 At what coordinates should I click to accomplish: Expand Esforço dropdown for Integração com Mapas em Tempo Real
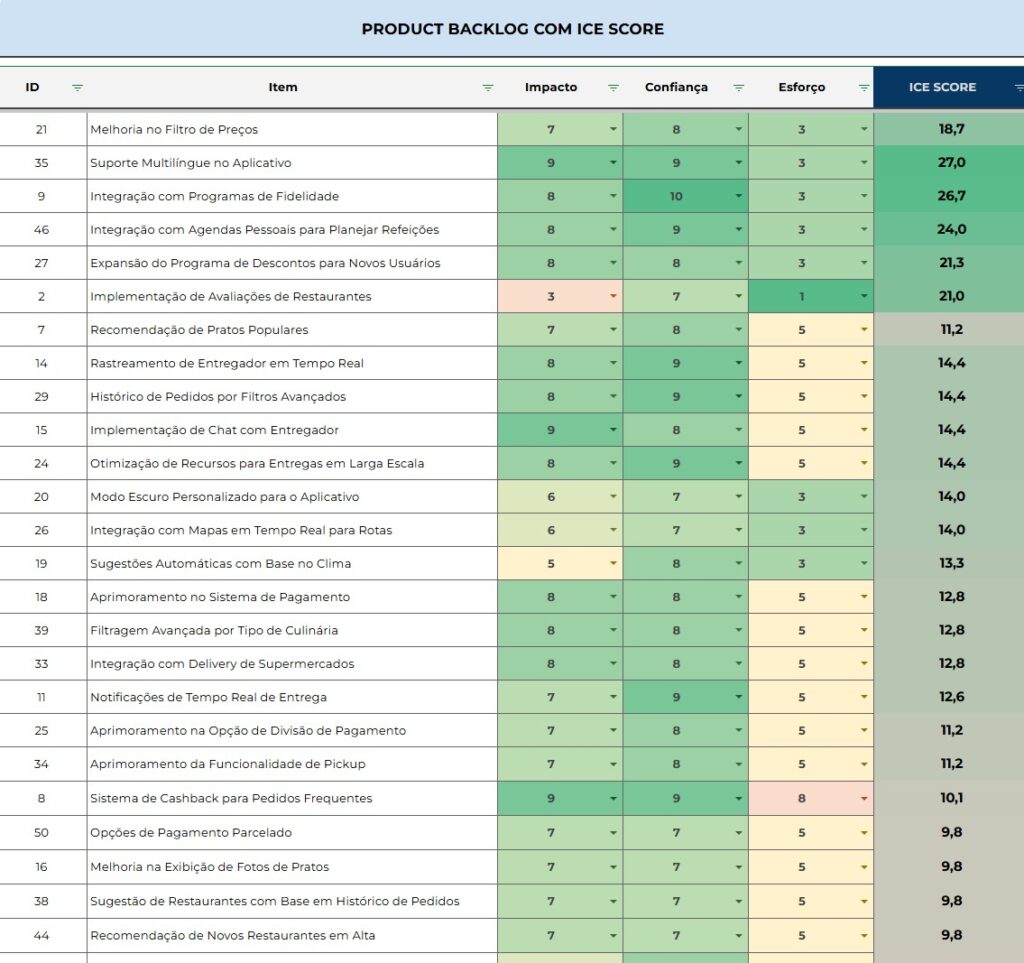(x=863, y=530)
